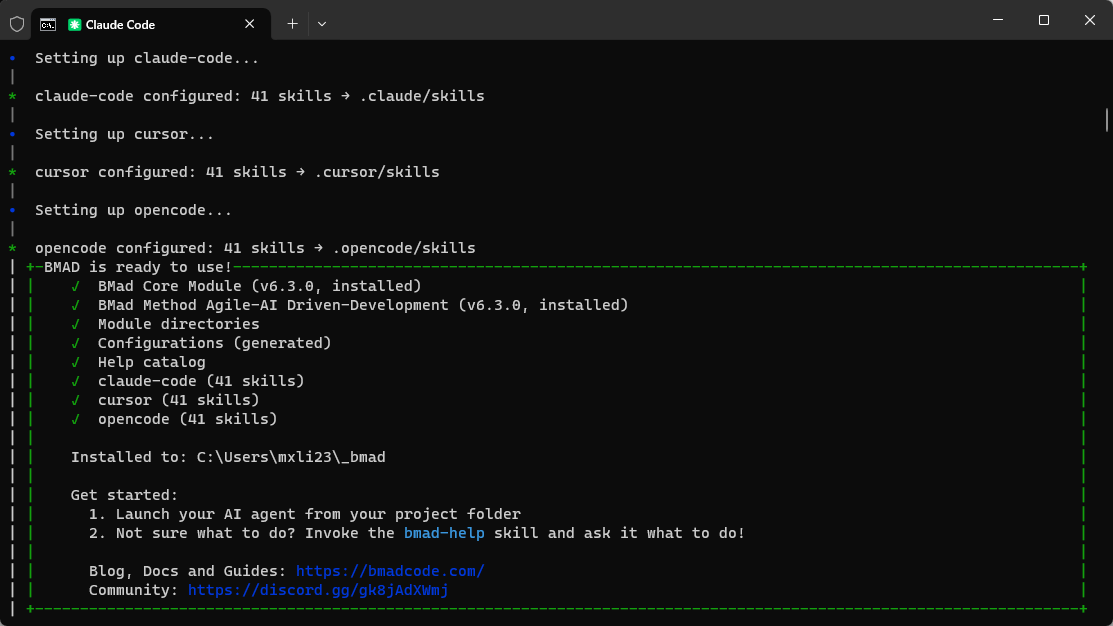
Task: Click the 'BMad Core Module (v6.3.0, installed)' line
Action: click(259, 286)
